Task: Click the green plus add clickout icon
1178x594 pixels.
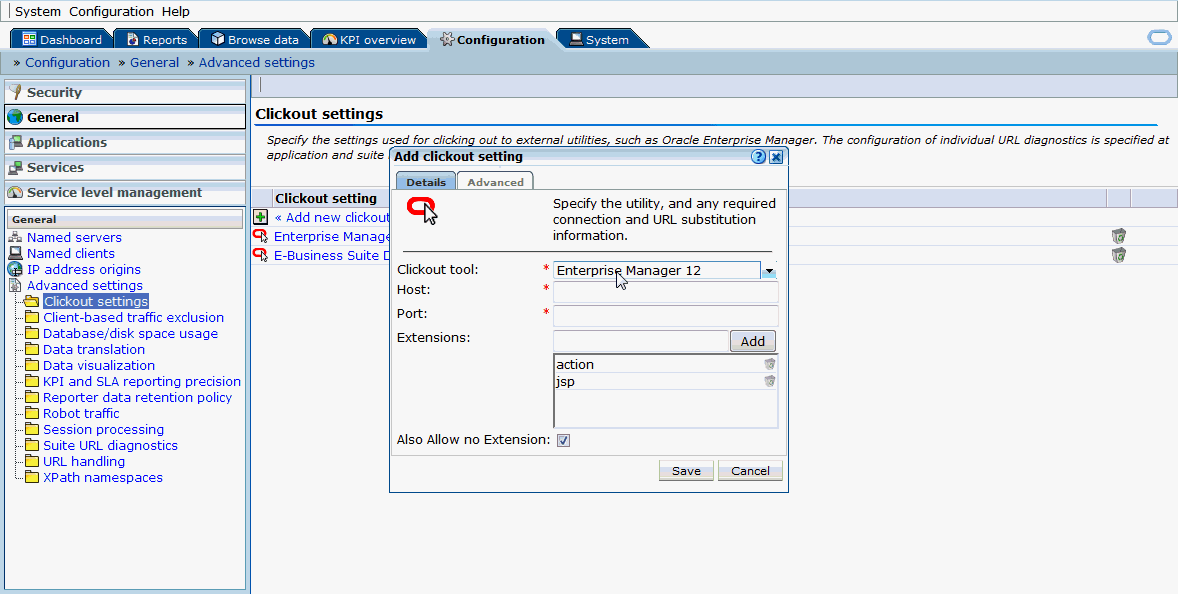Action: 261,217
